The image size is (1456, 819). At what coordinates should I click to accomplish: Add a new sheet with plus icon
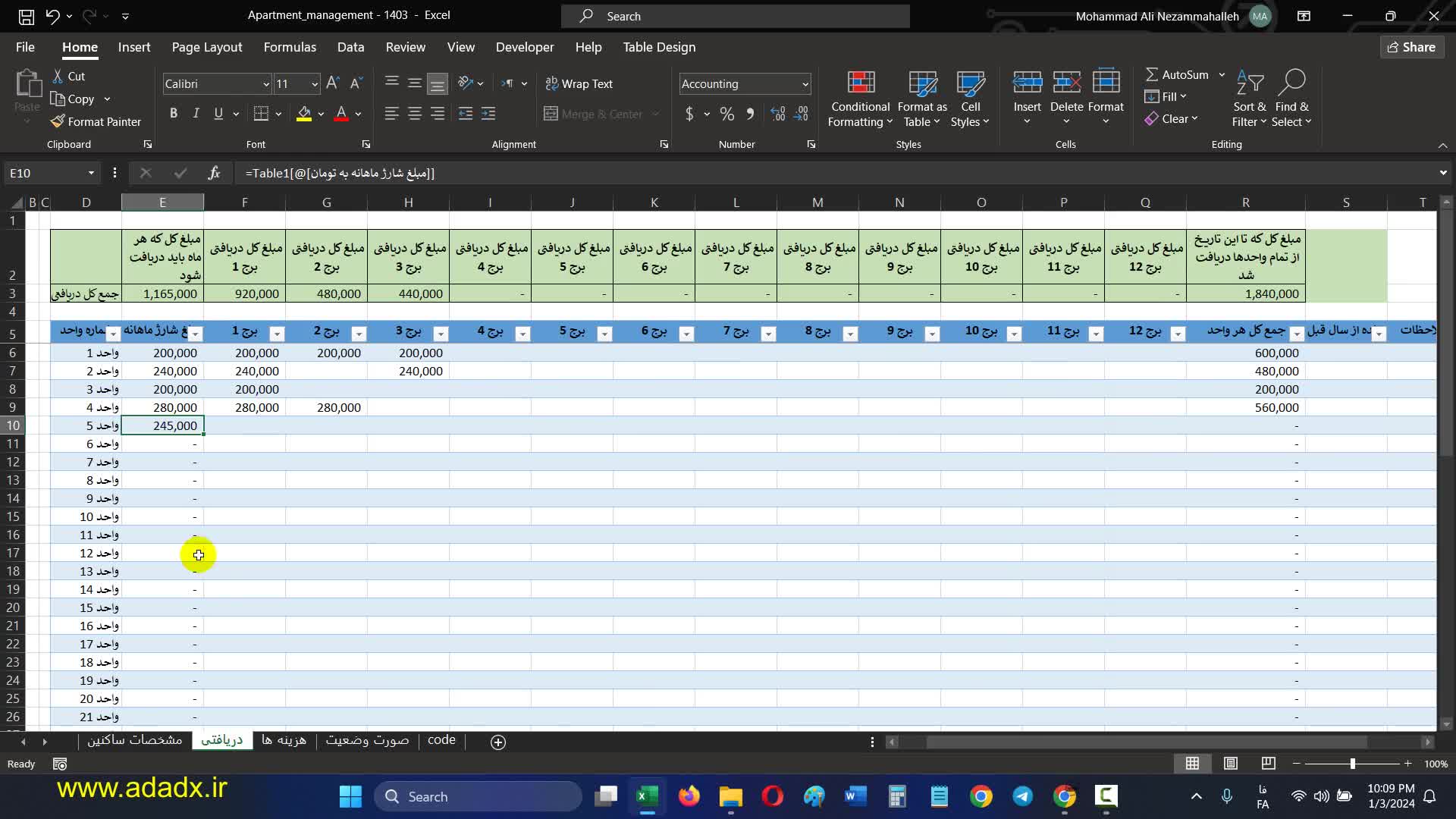pos(498,742)
